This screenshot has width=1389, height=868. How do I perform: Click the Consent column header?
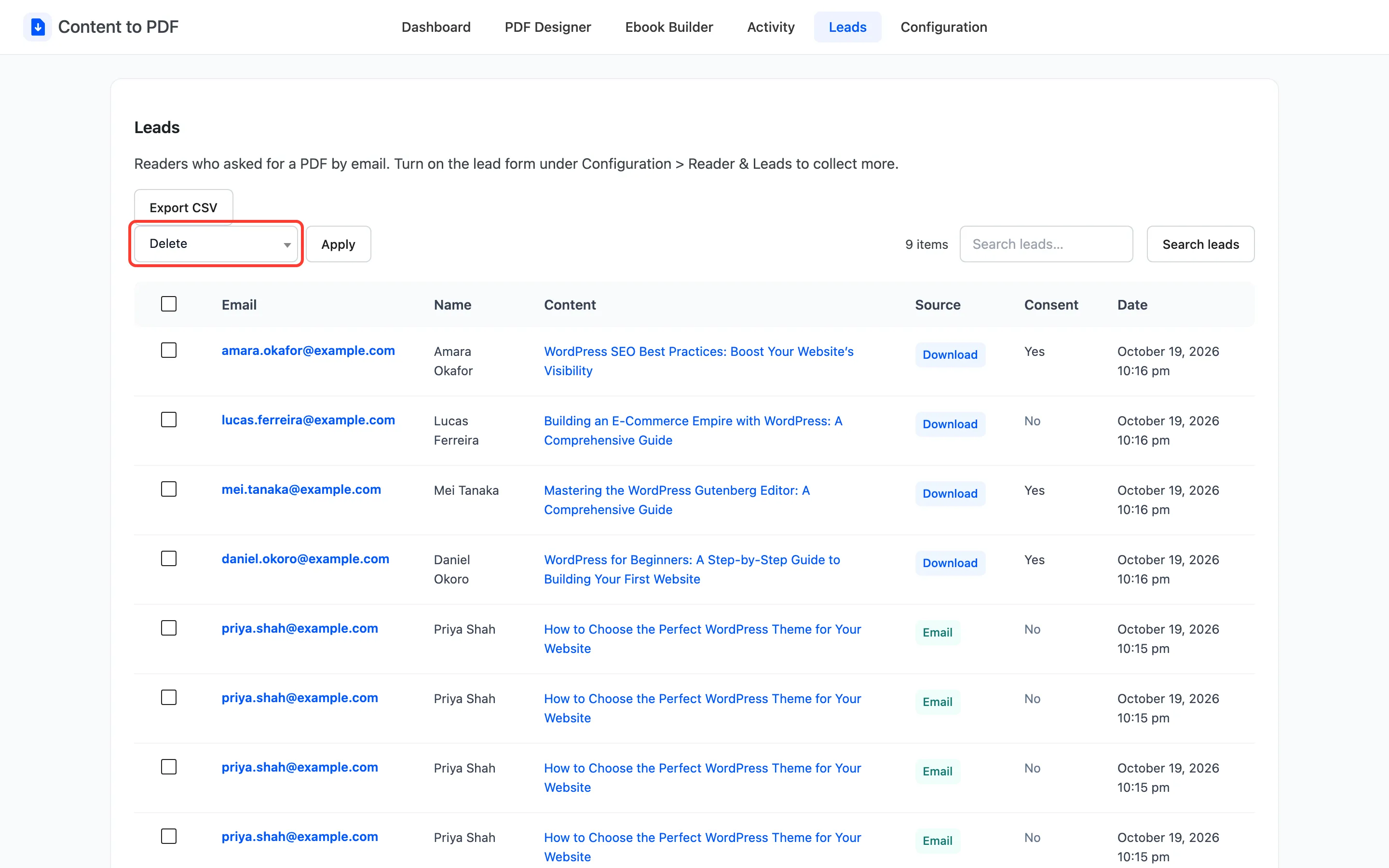pos(1051,305)
